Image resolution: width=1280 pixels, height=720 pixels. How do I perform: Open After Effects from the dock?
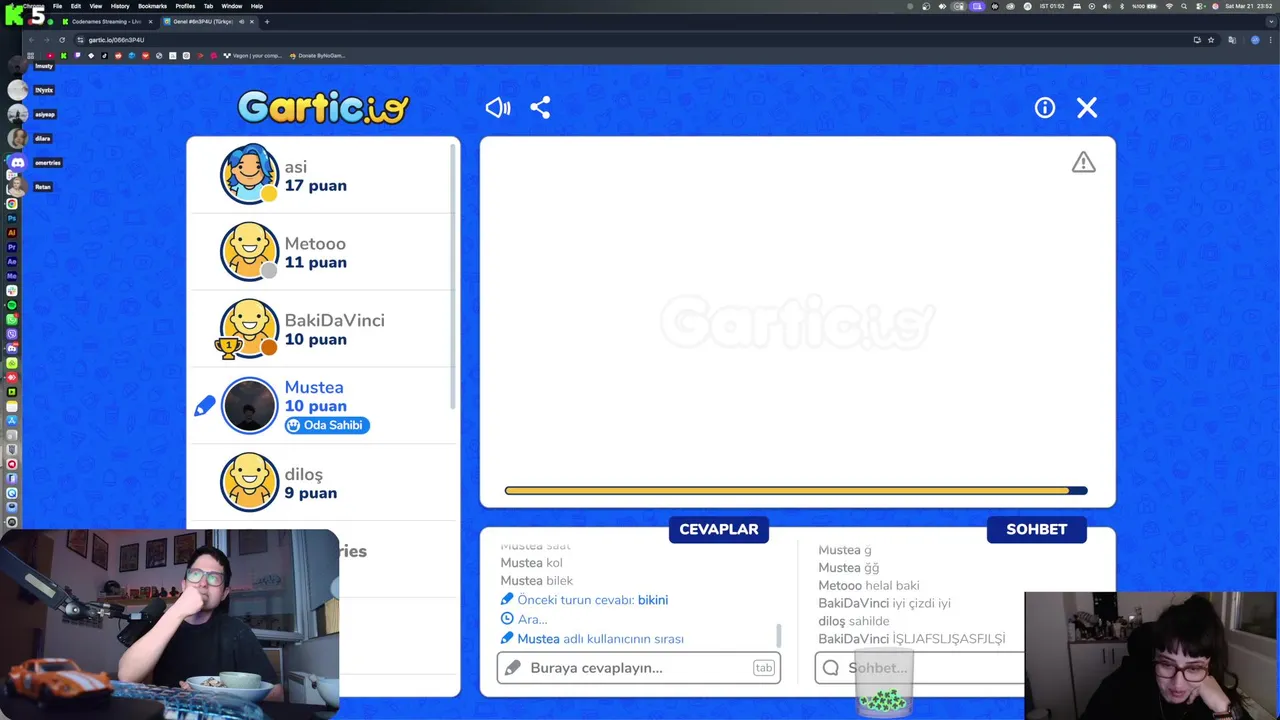click(x=12, y=261)
